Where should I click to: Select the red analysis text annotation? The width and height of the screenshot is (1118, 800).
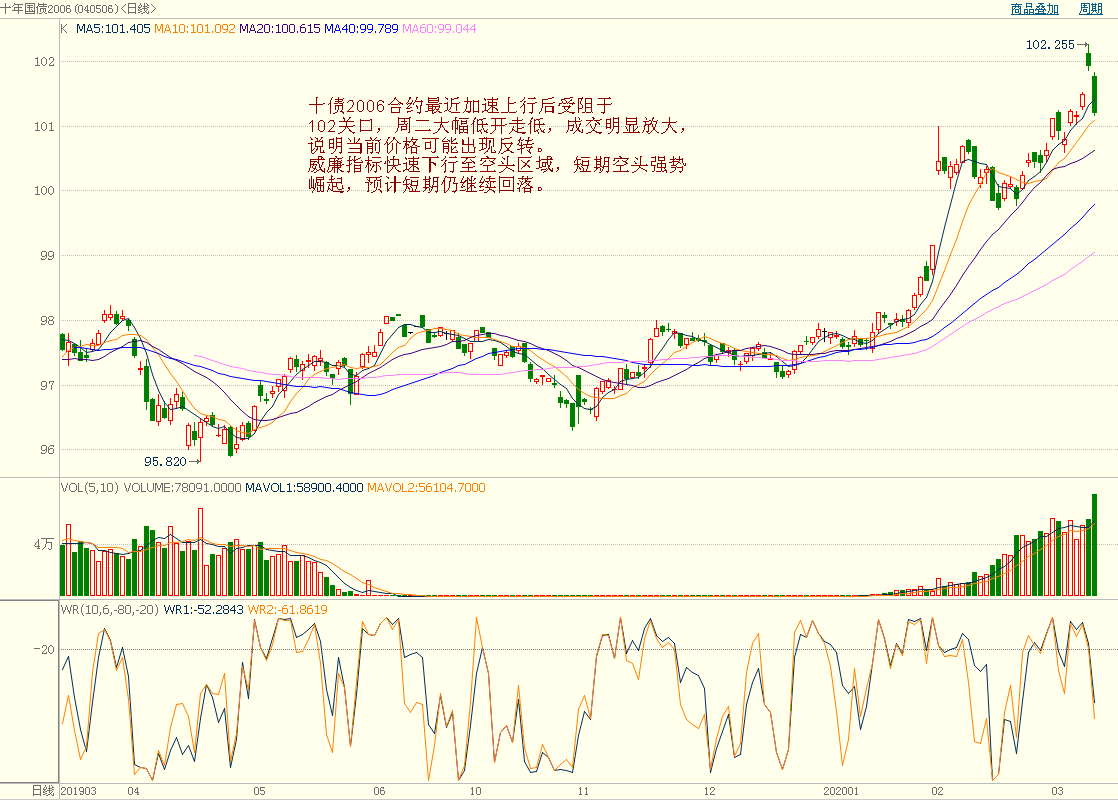click(x=497, y=146)
